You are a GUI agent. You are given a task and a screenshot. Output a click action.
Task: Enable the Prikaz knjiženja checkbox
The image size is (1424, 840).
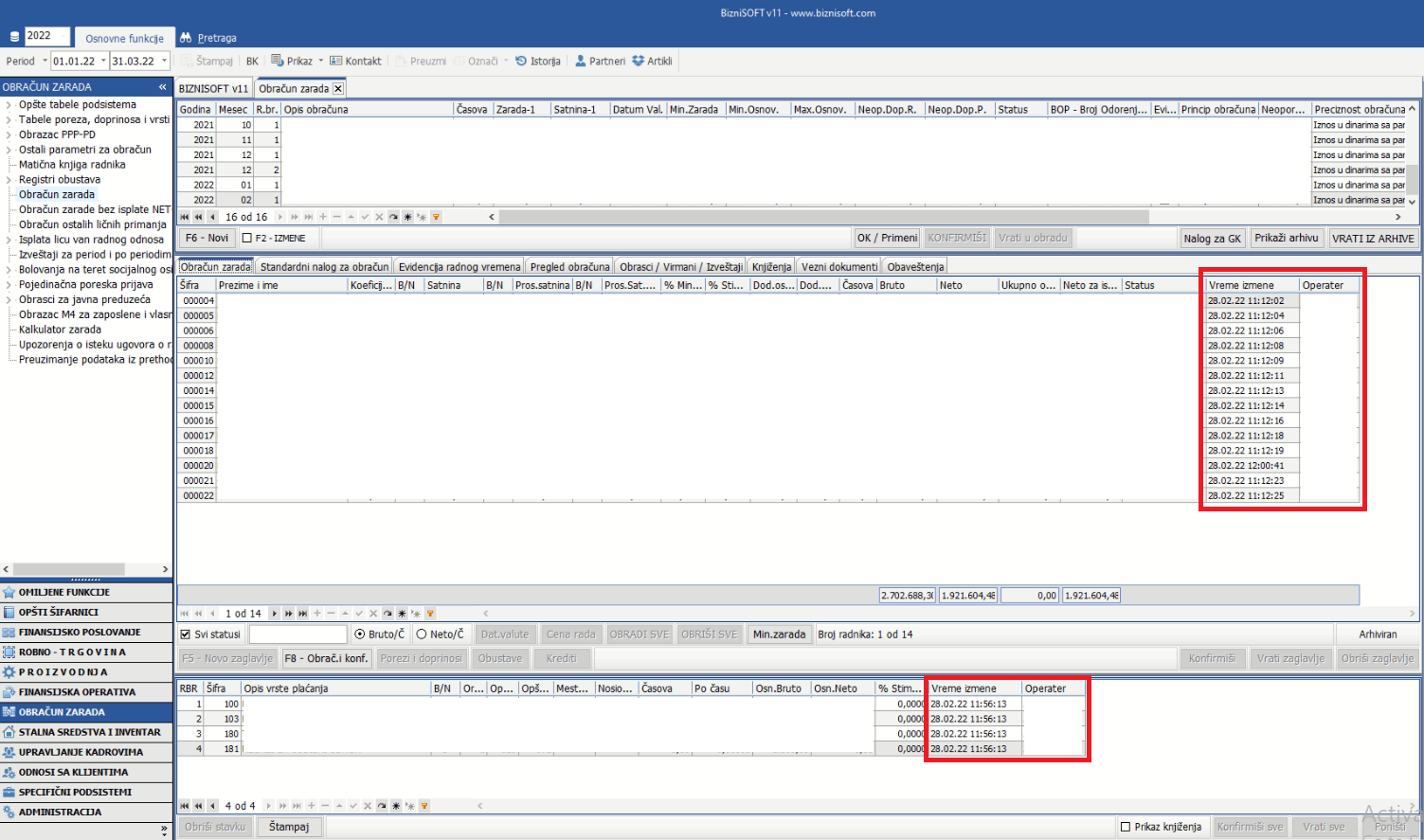[1126, 827]
